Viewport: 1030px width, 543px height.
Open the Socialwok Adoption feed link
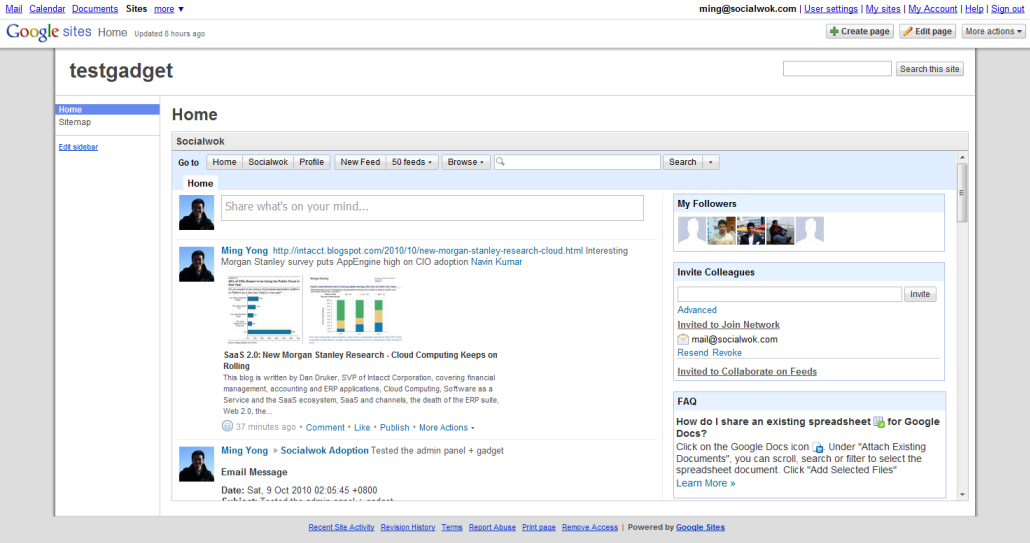(x=325, y=450)
